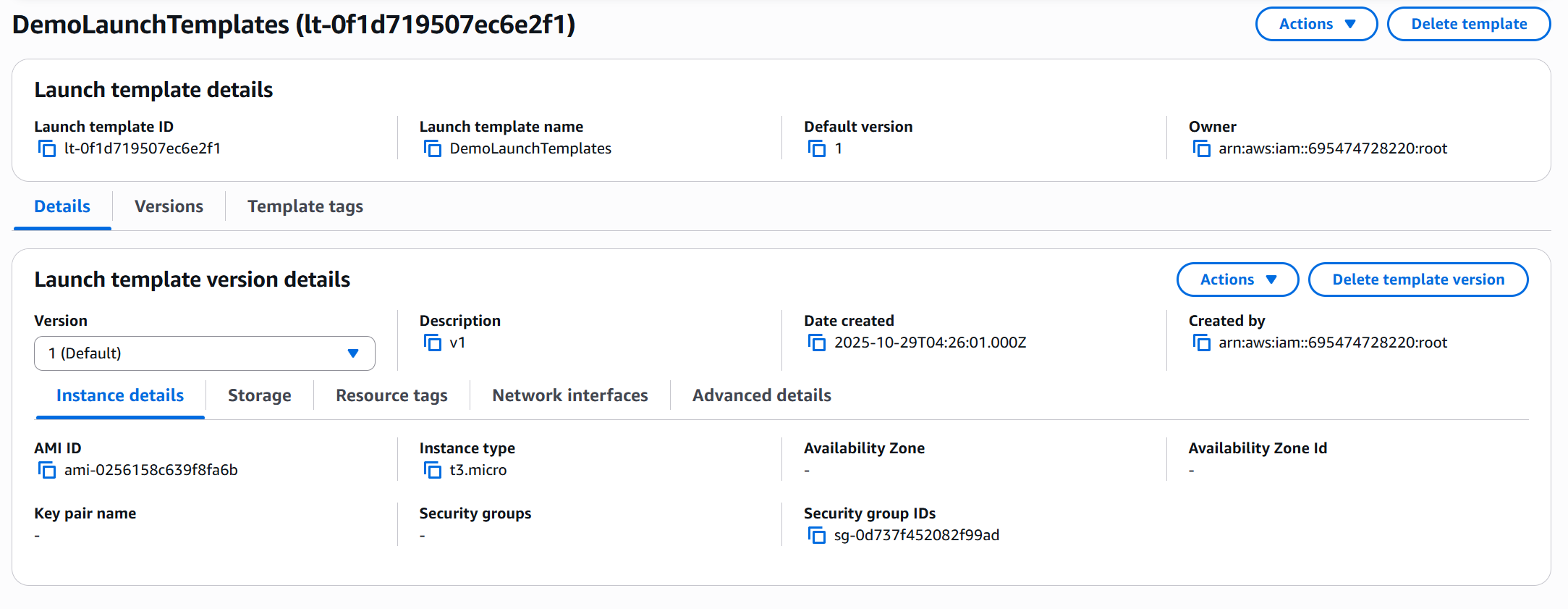Show the Advanced details tab
The width and height of the screenshot is (1568, 609).
[761, 395]
